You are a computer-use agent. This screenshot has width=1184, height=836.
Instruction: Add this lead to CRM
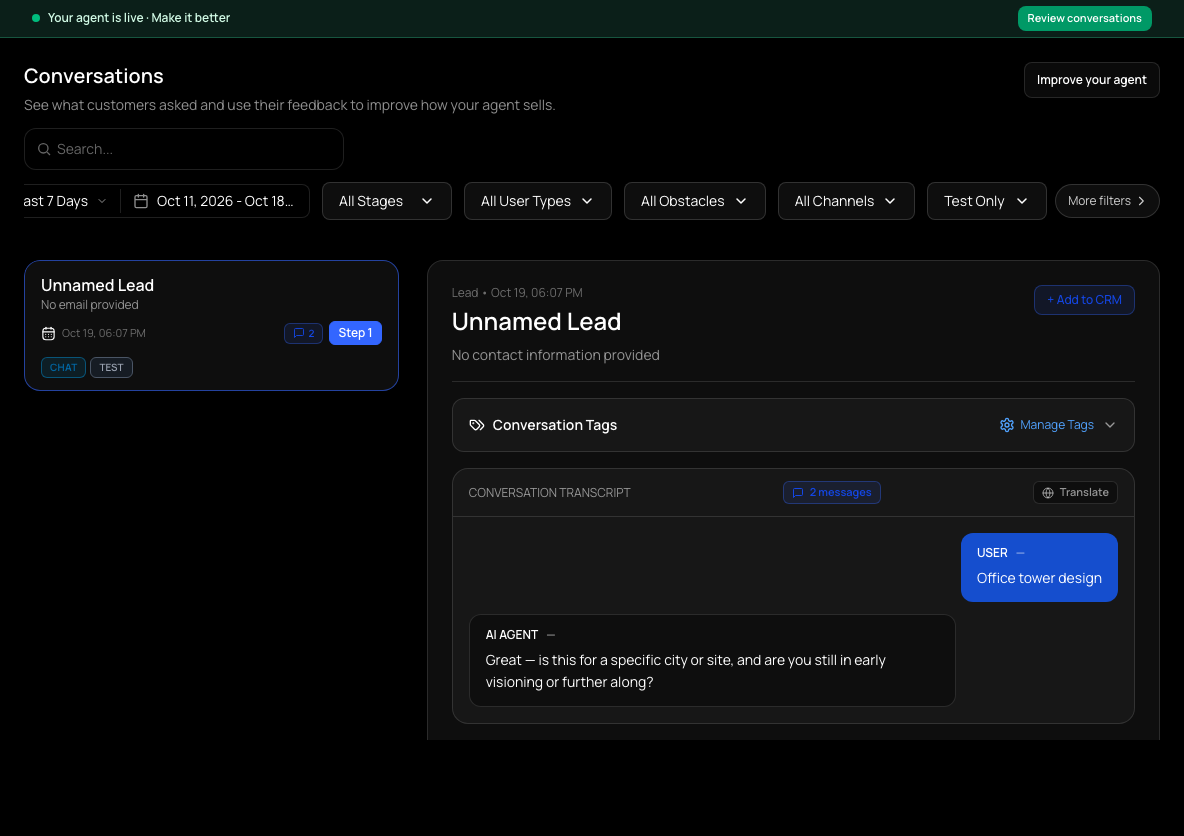[x=1084, y=300]
